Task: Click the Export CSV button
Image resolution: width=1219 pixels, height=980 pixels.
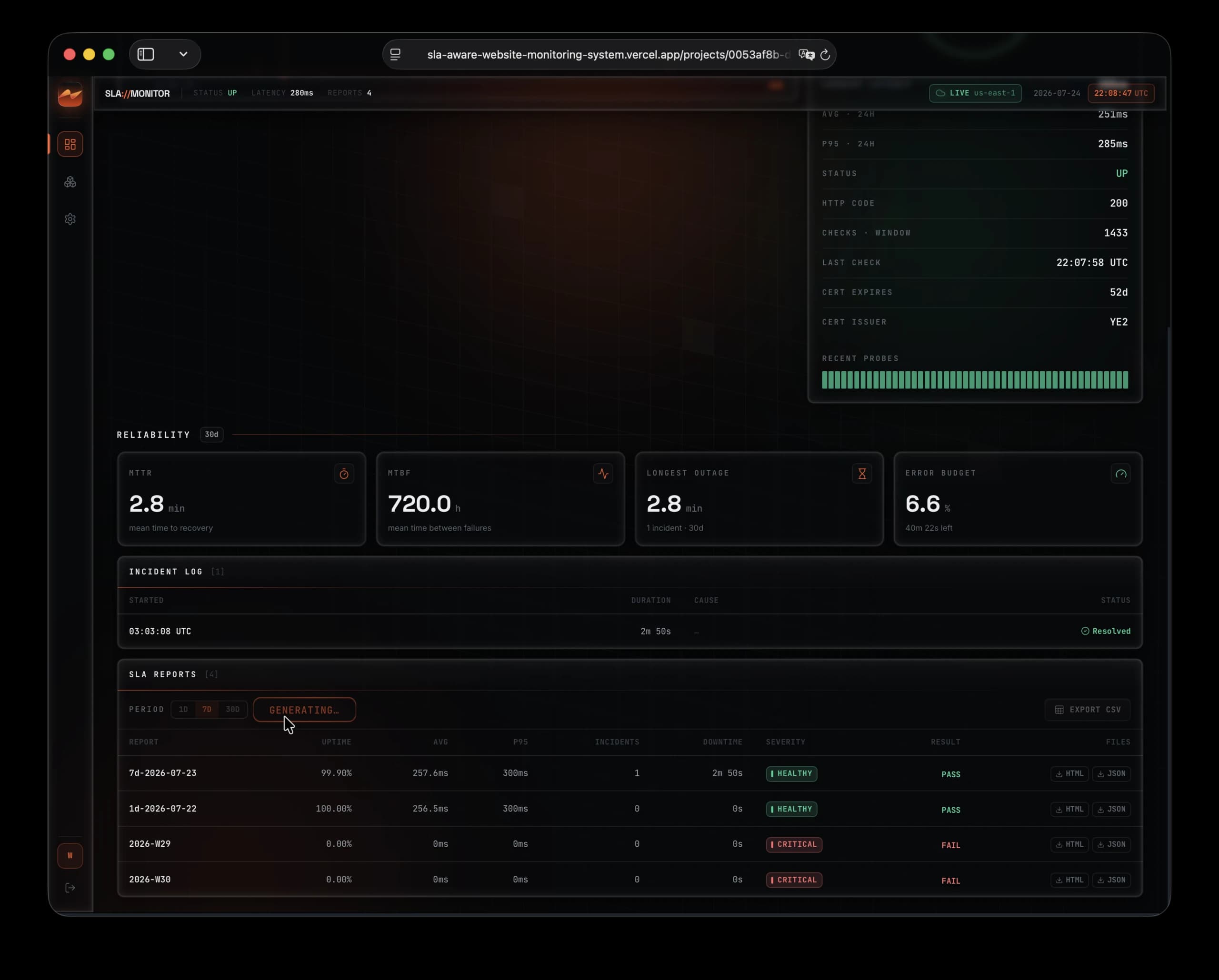Action: [1087, 710]
